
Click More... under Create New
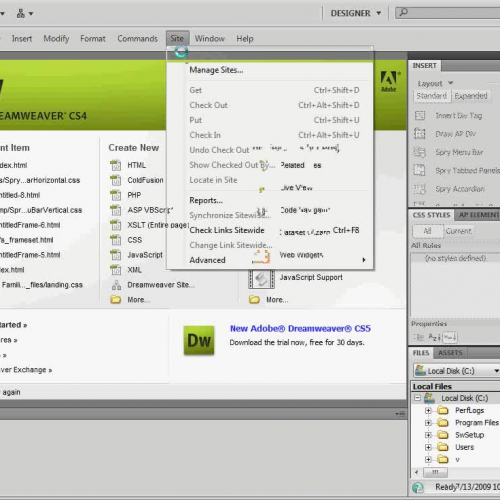138,300
